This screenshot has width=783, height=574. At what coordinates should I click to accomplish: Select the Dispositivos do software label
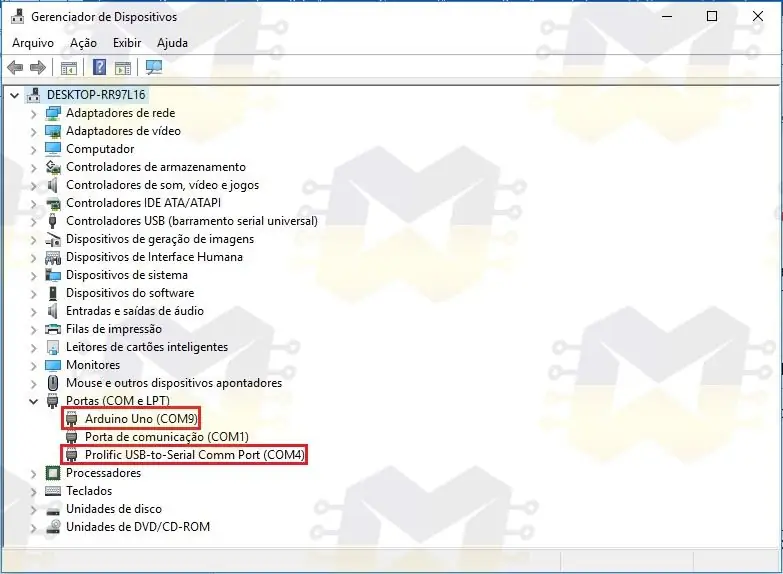coord(130,293)
